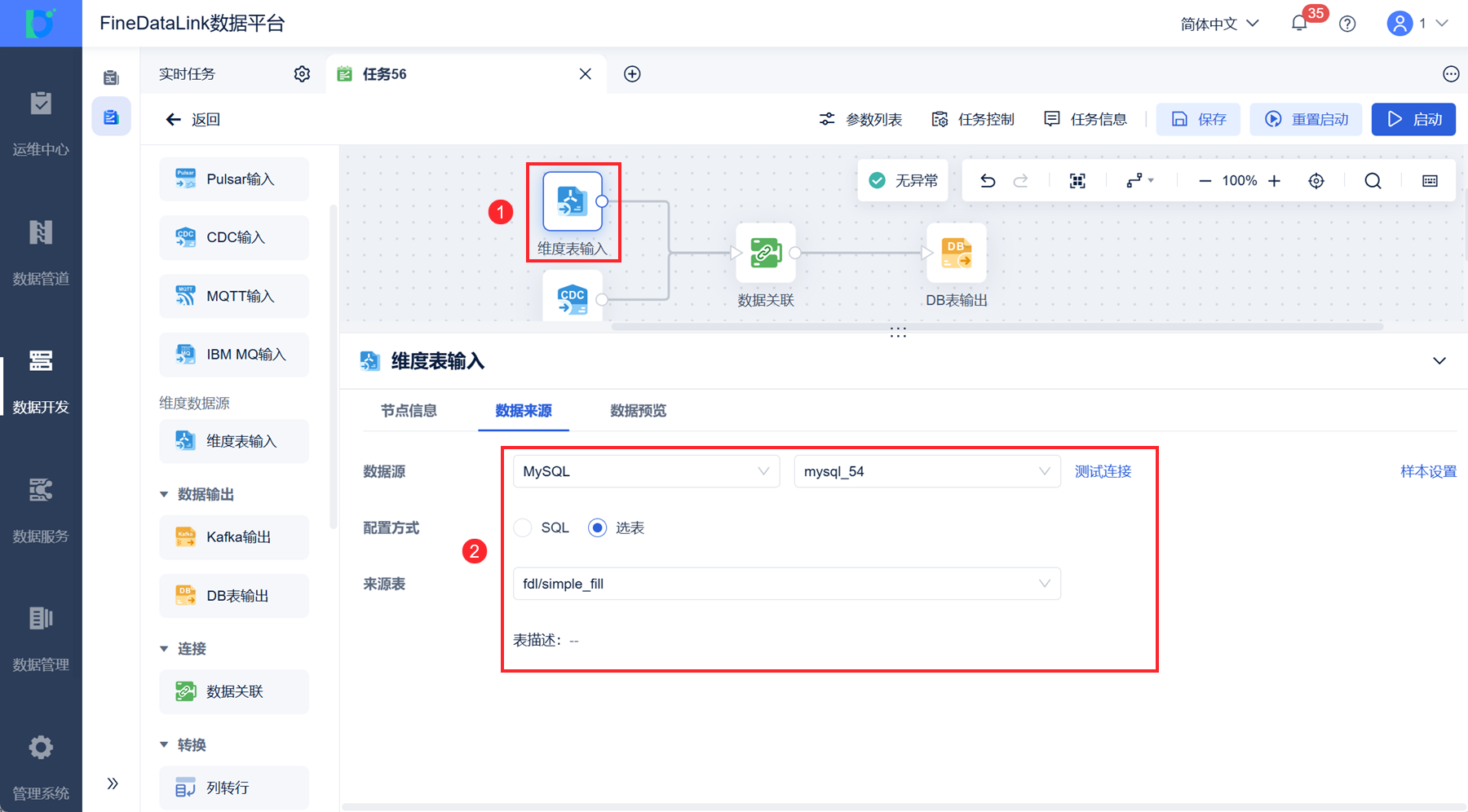
Task: Switch to the 数据来源 tab
Action: coord(524,411)
